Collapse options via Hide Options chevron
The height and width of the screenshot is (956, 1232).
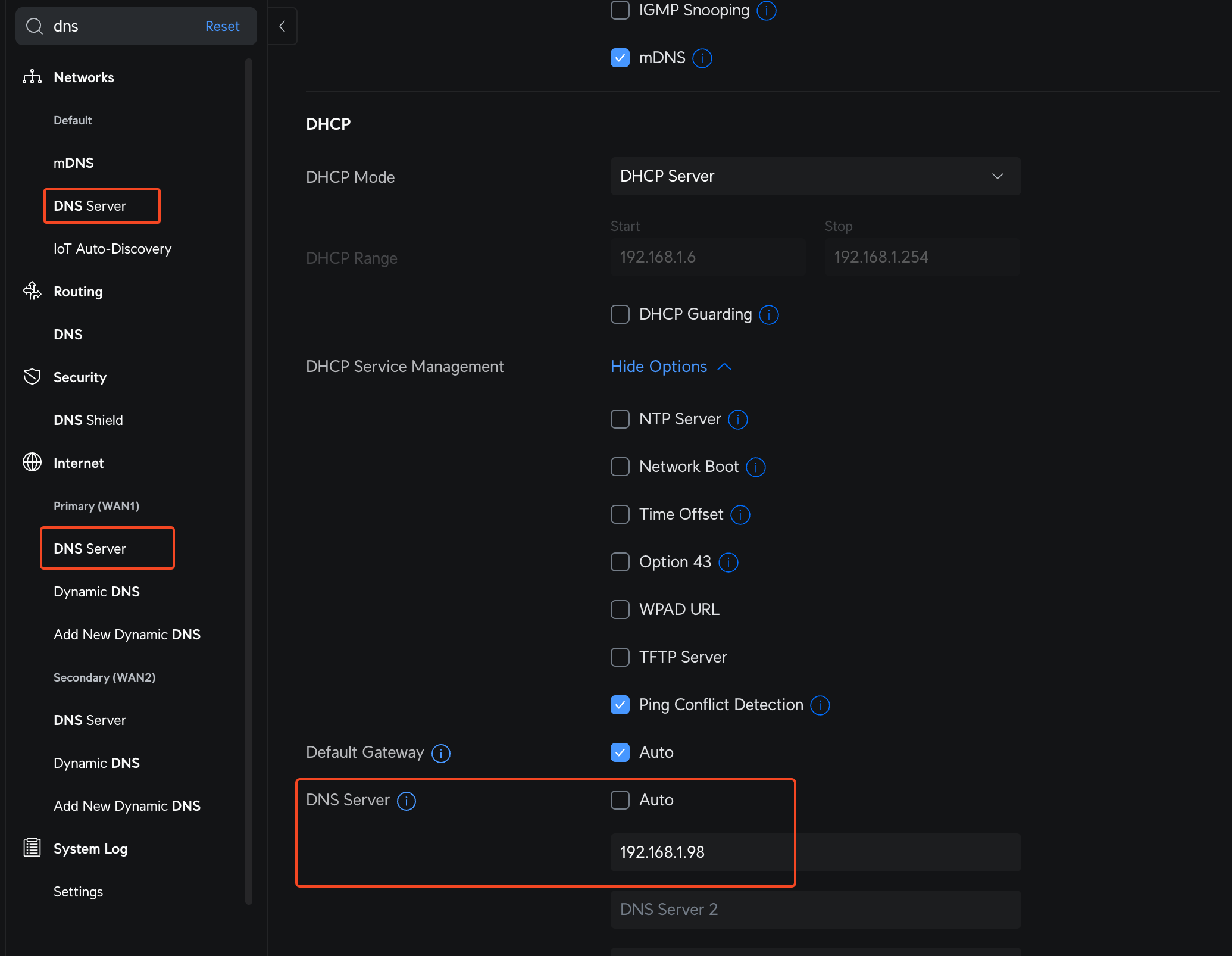(x=724, y=367)
